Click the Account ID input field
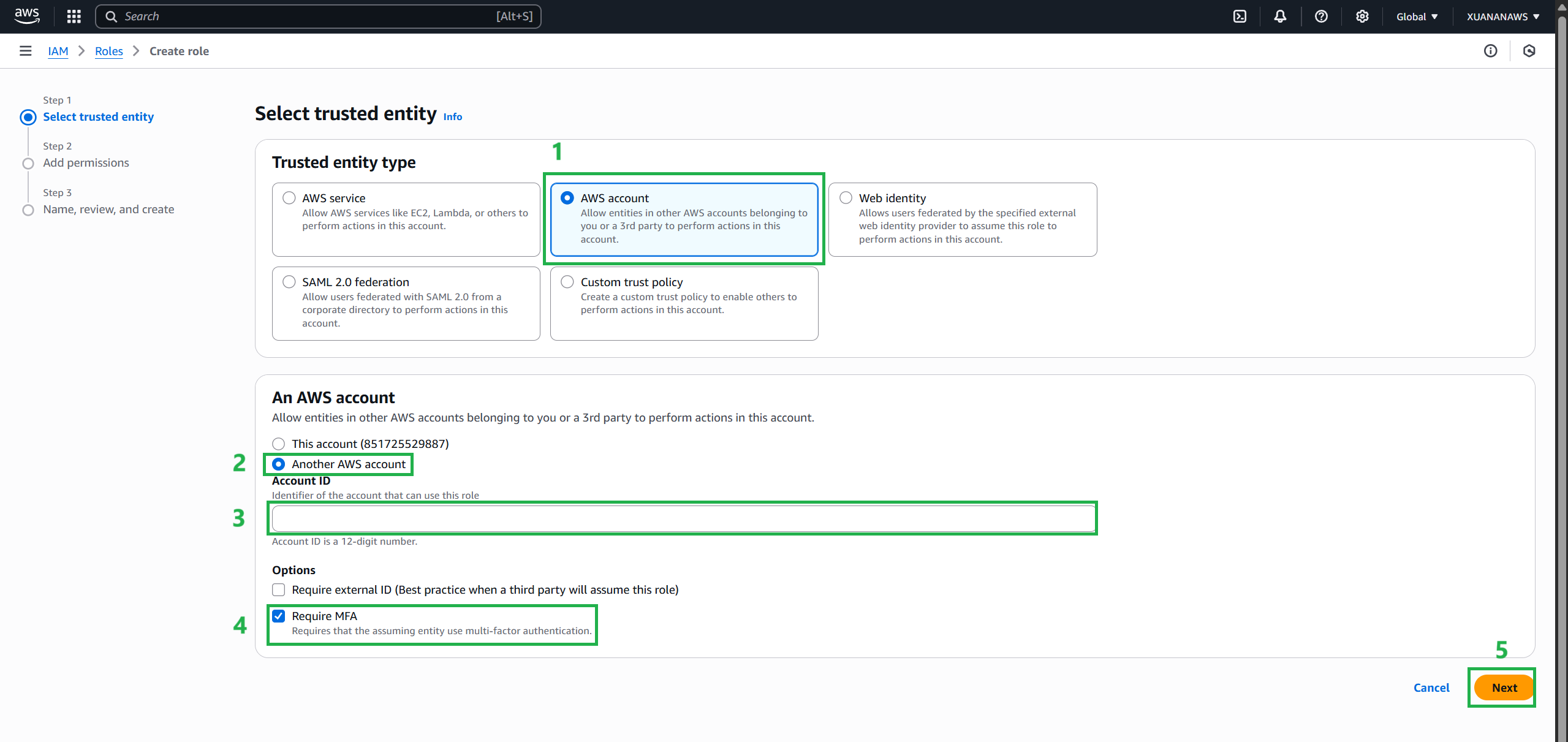 point(683,518)
